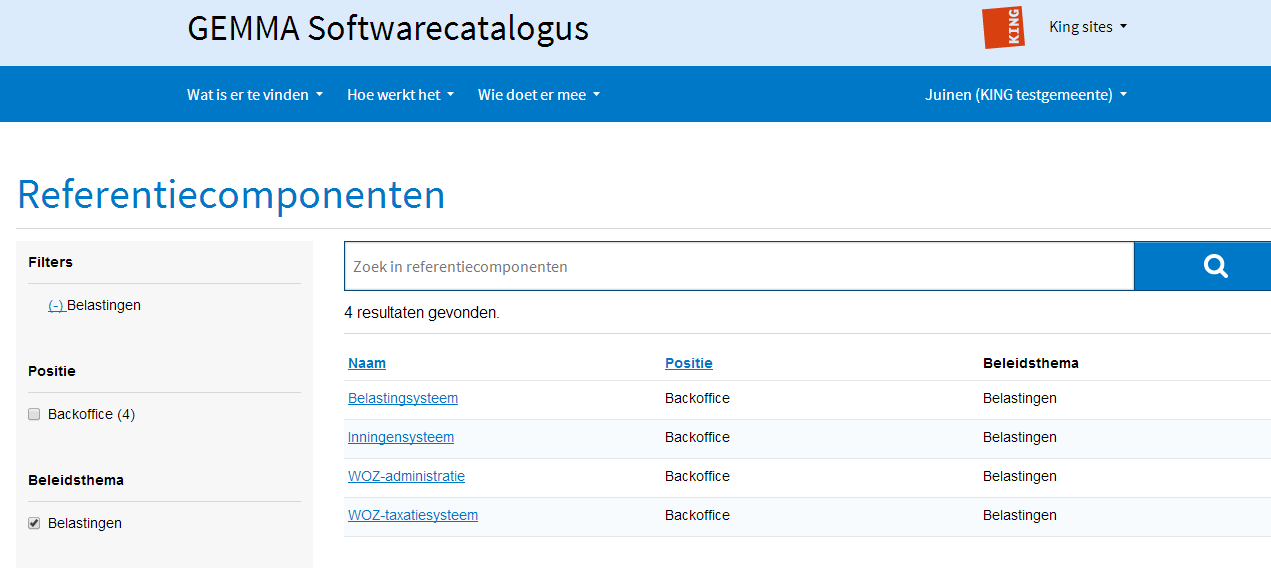1271x571 pixels.
Task: Open the WOZ-taxatiesysteem link
Action: pos(413,515)
